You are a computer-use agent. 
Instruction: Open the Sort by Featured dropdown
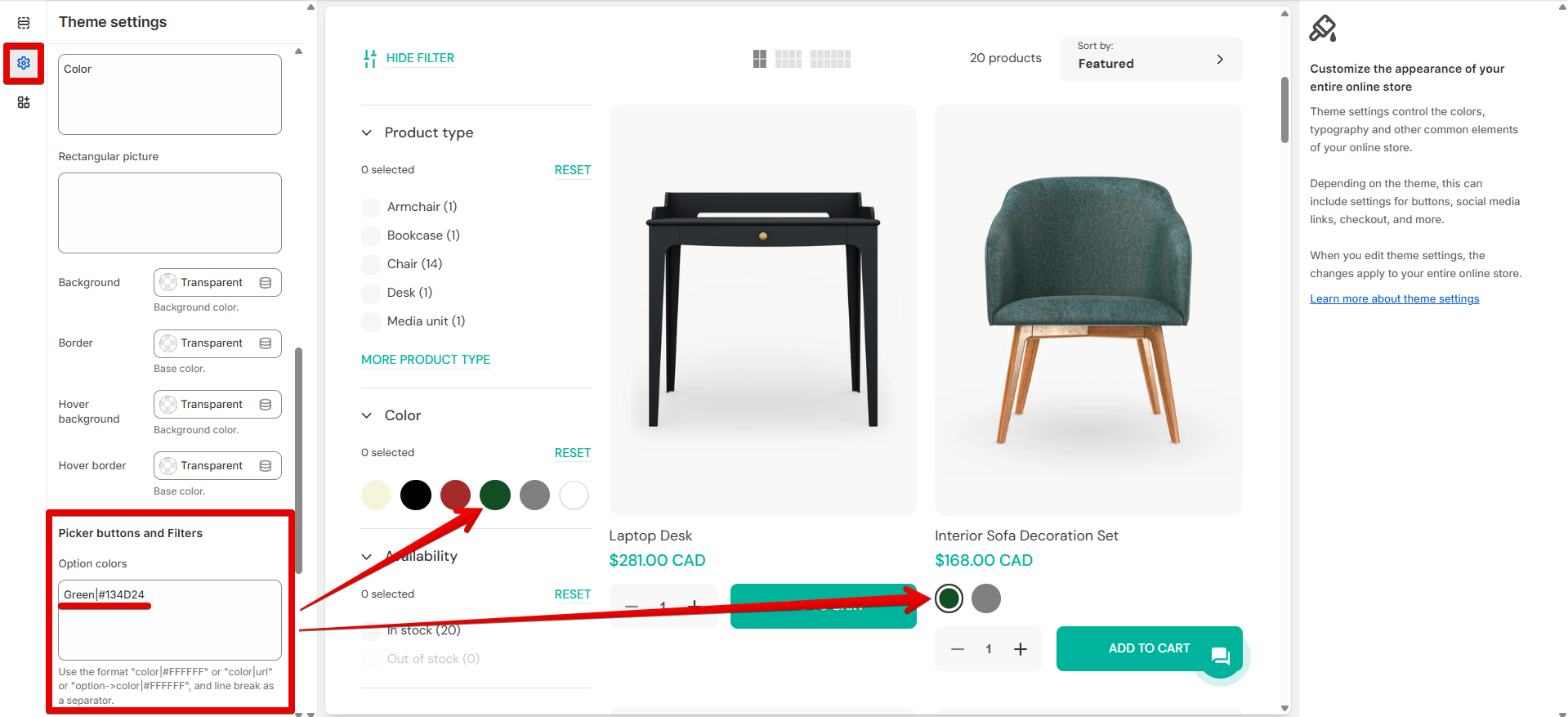pos(1150,59)
